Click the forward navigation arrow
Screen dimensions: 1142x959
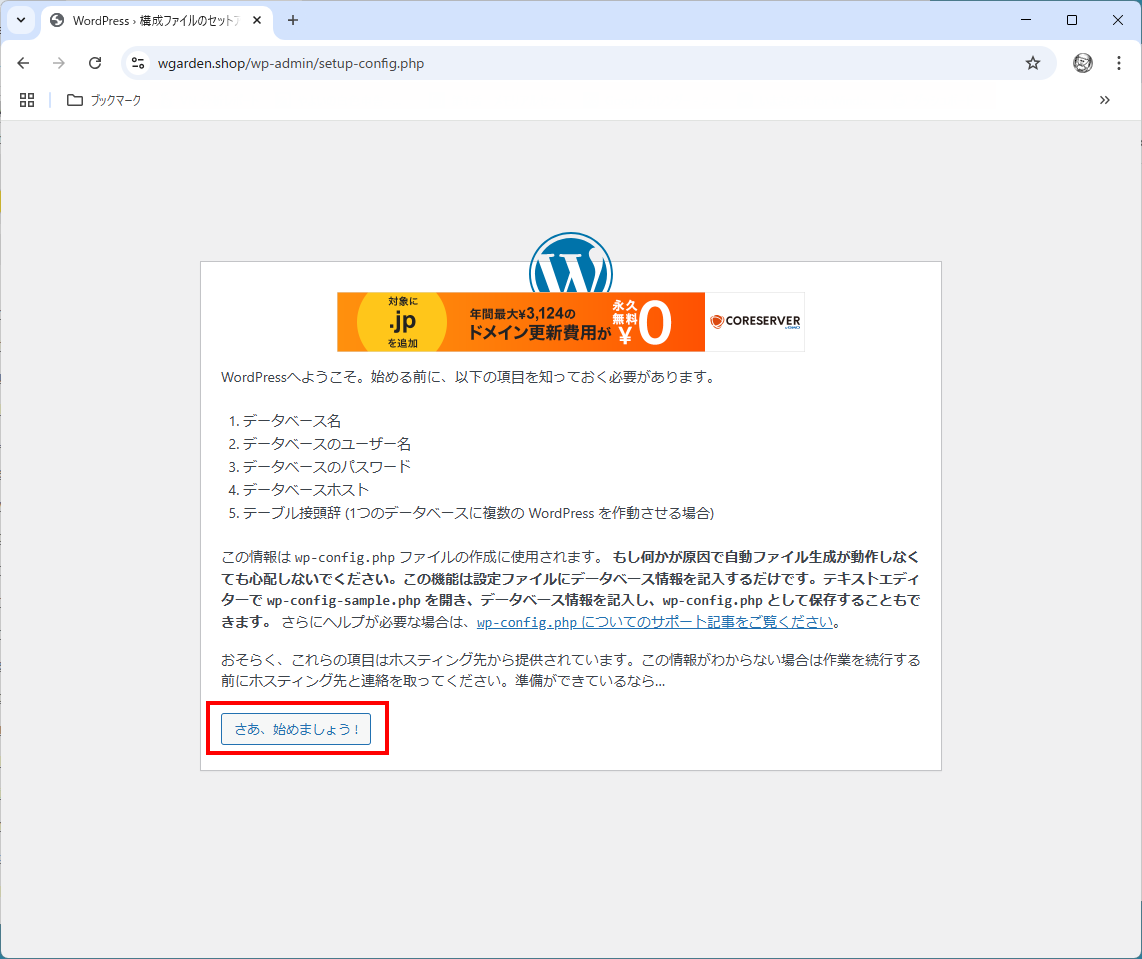(59, 63)
